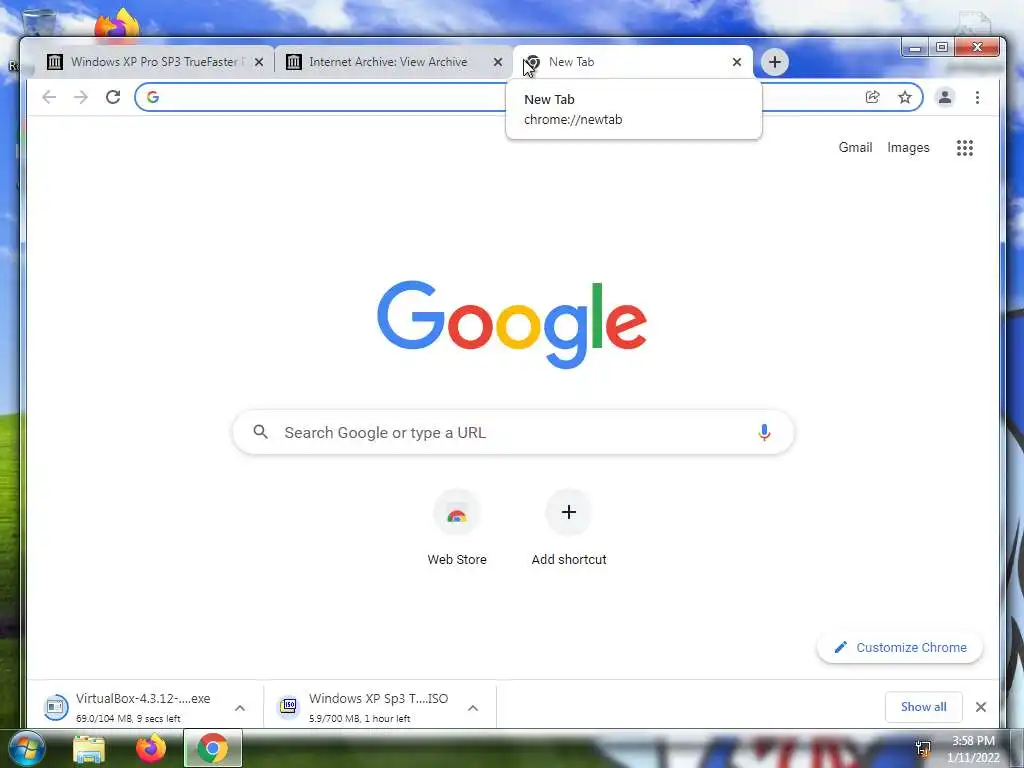
Task: Open the Gmail link
Action: click(855, 148)
